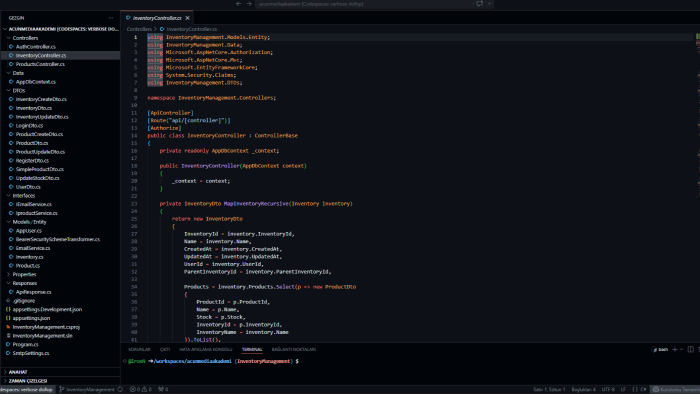Image resolution: width=700 pixels, height=394 pixels.
Task: Click the command center search box
Action: tap(364, 4)
